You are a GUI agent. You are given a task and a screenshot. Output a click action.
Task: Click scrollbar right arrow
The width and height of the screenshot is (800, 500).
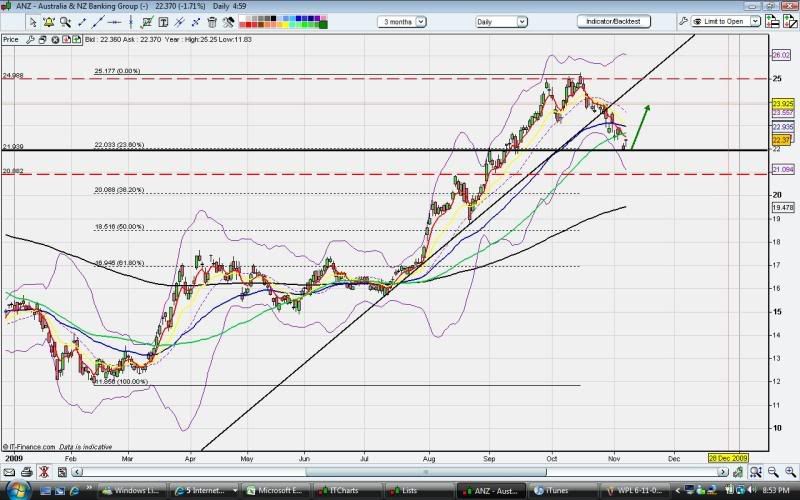[x=722, y=472]
